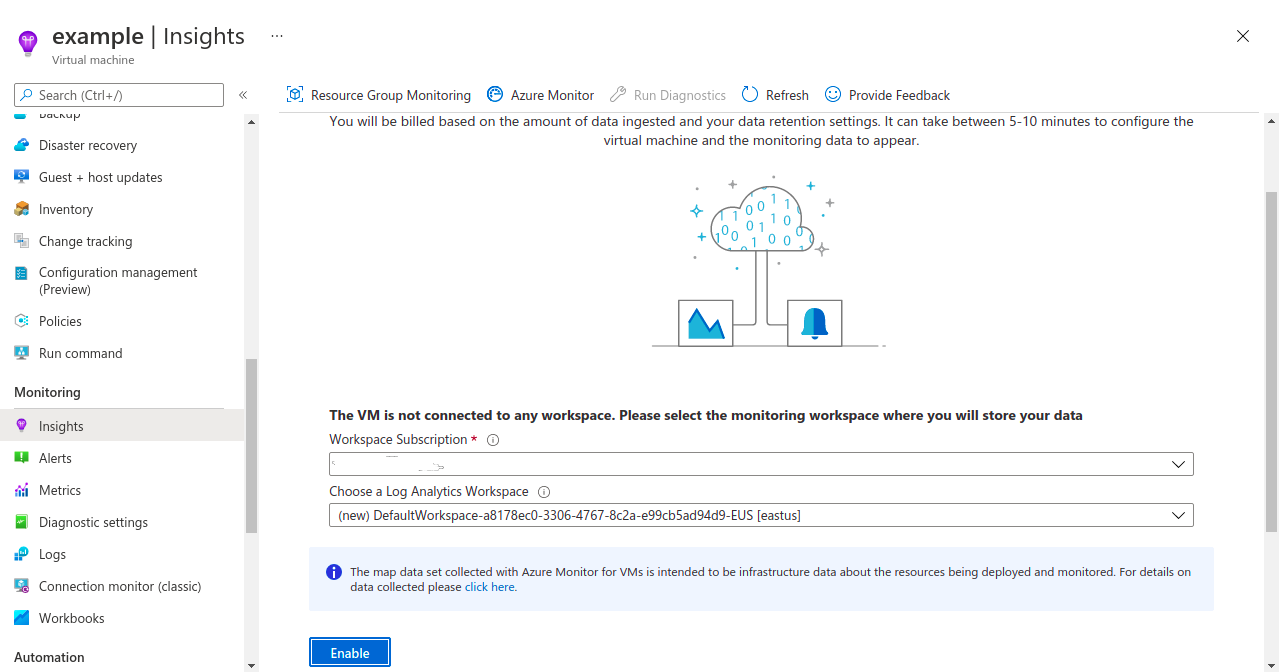Click the main content vertical scrollbar thumb
1279x672 pixels.
pos(1272,360)
